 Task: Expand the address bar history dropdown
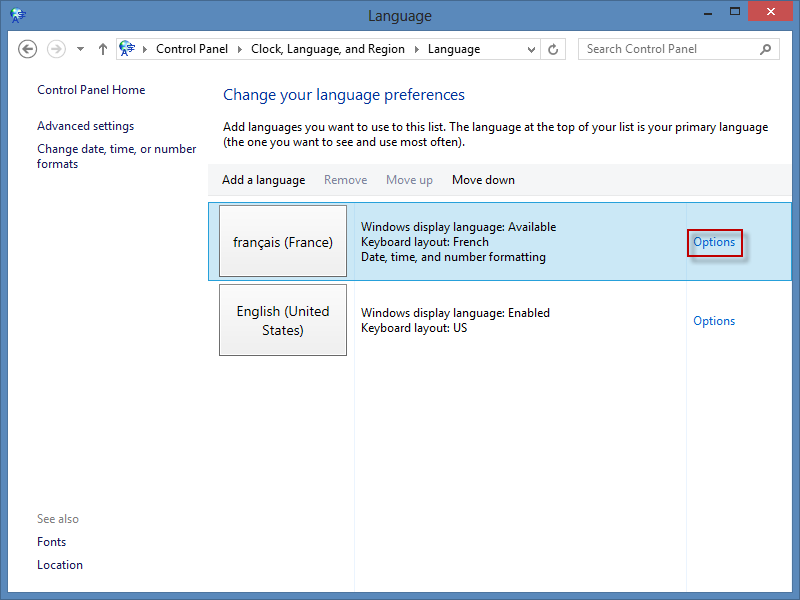530,49
